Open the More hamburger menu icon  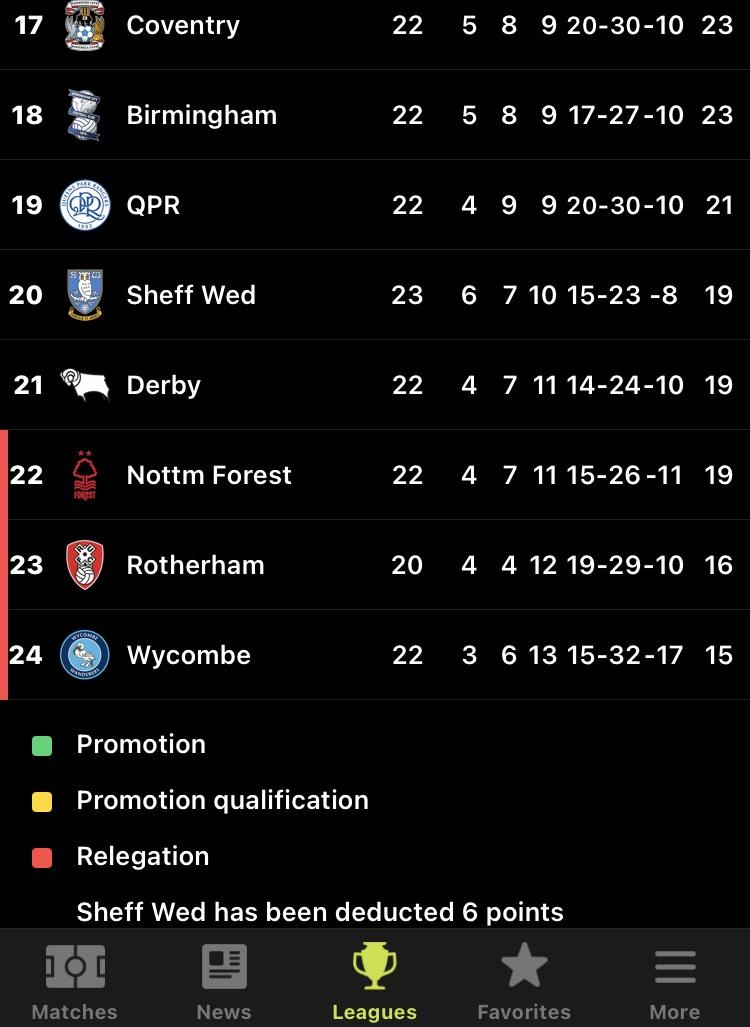pyautogui.click(x=675, y=967)
